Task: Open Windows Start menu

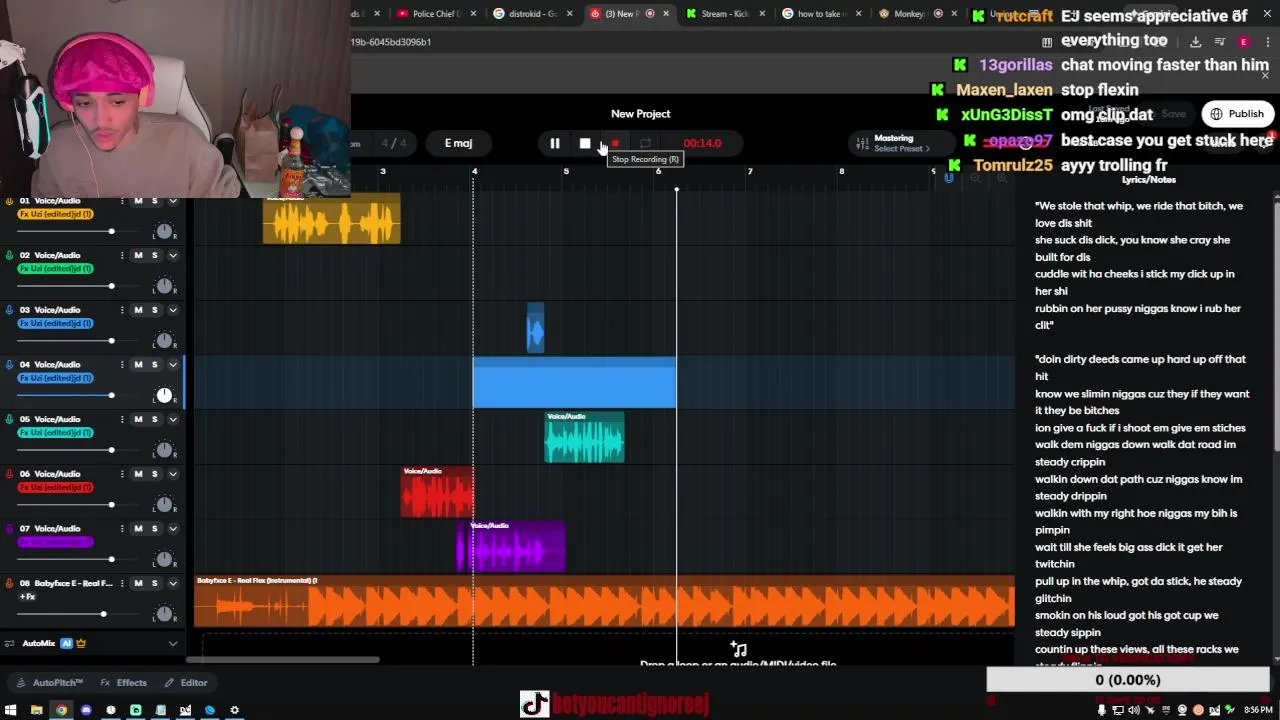Action: [x=11, y=710]
